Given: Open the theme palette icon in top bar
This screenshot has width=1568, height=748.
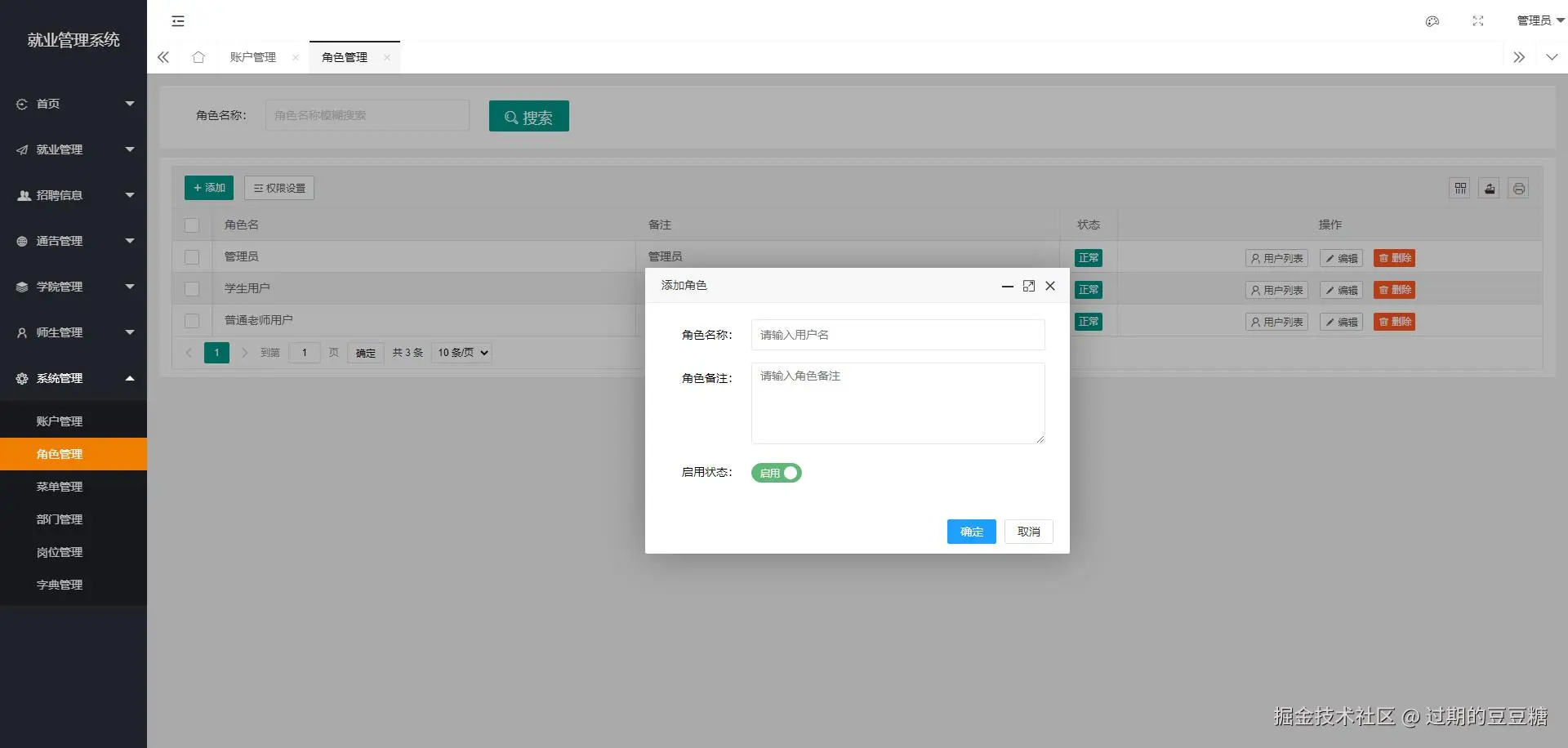Looking at the screenshot, I should [1432, 21].
